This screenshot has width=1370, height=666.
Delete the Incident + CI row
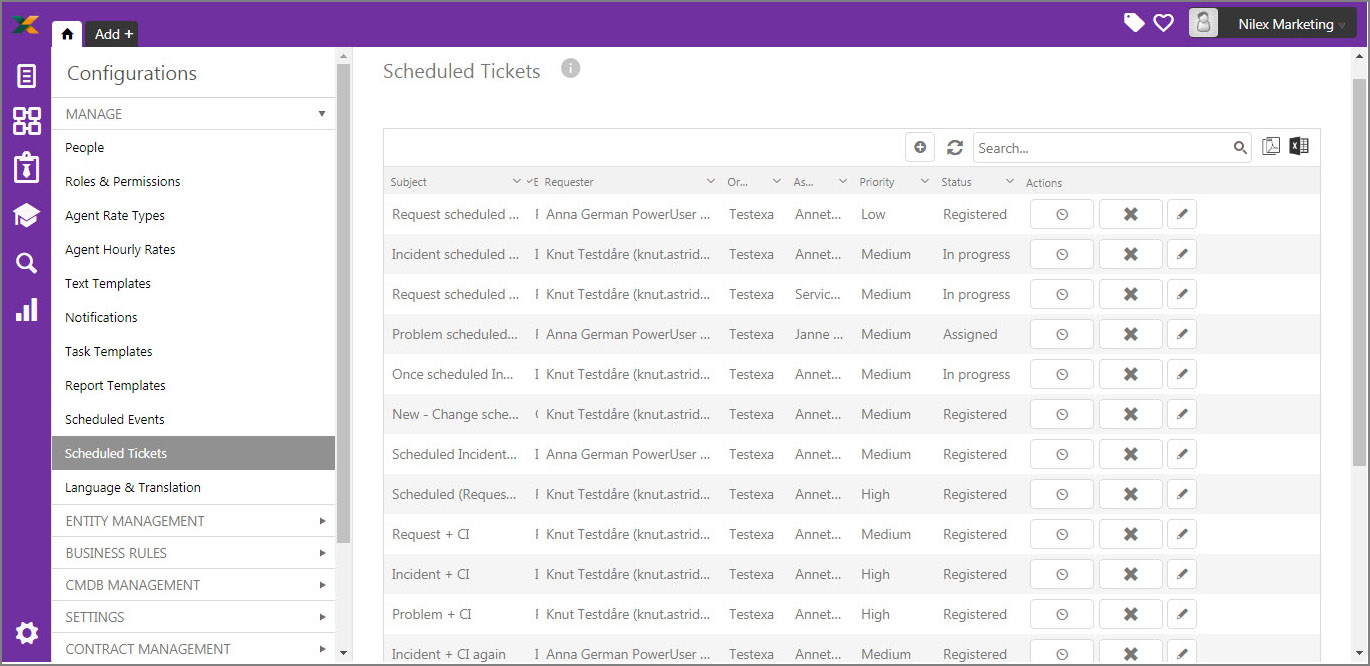(1131, 574)
